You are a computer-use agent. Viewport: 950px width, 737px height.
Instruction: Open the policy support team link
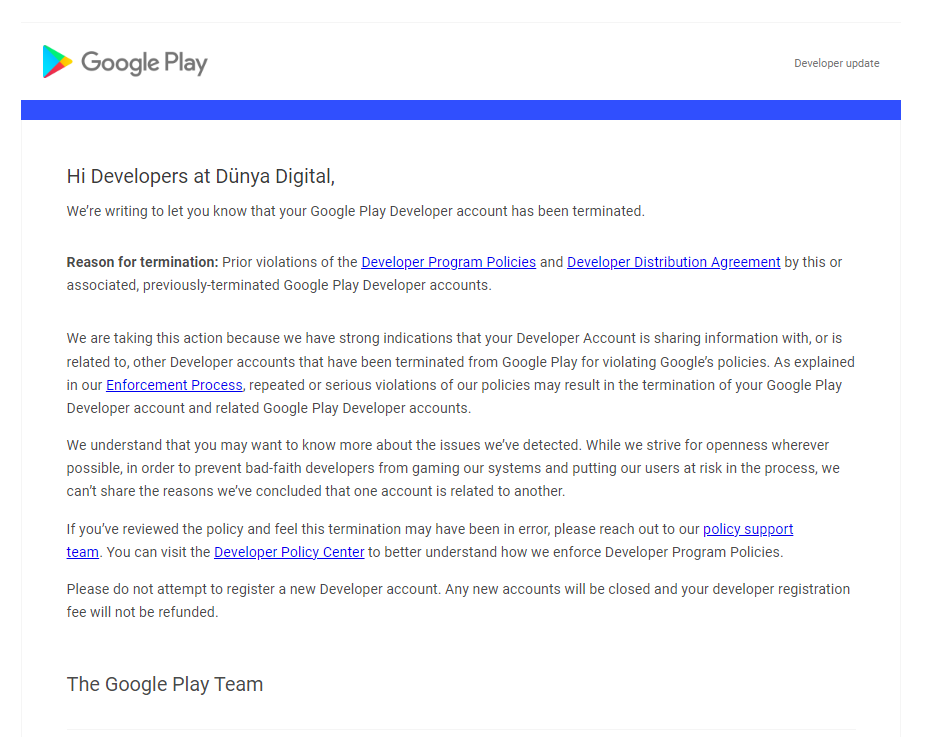point(748,529)
